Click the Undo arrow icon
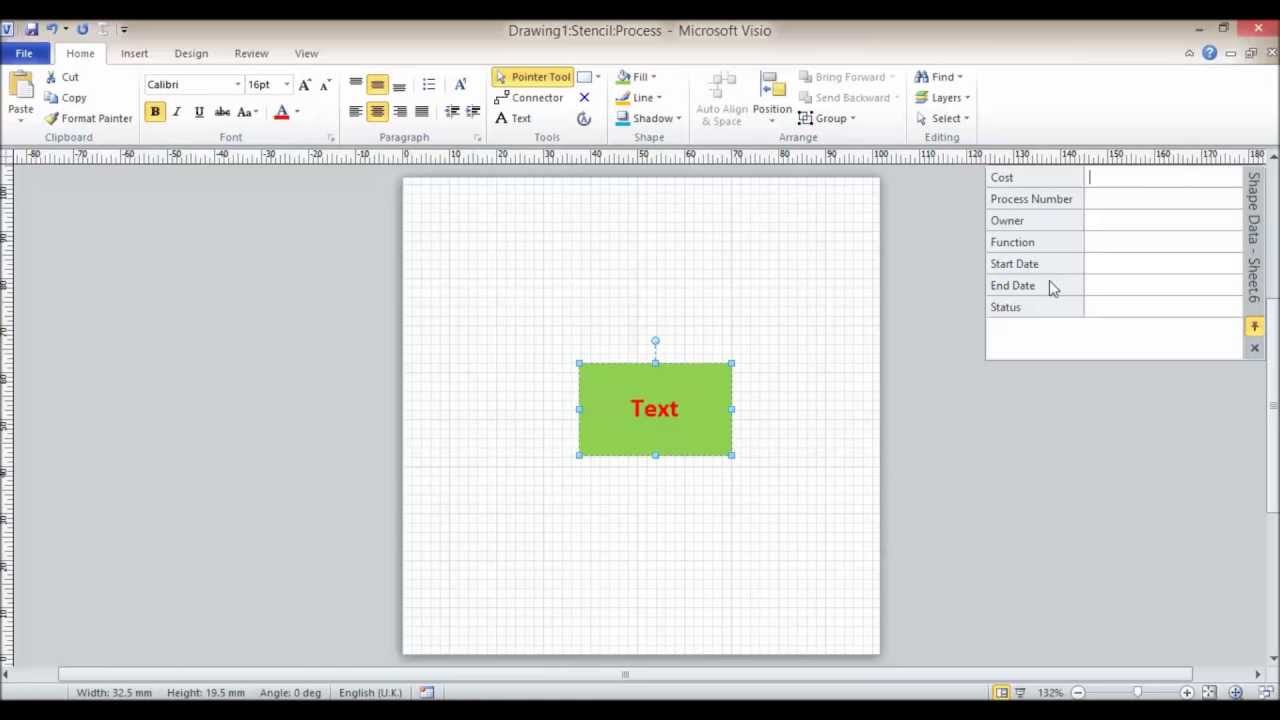 [52, 29]
